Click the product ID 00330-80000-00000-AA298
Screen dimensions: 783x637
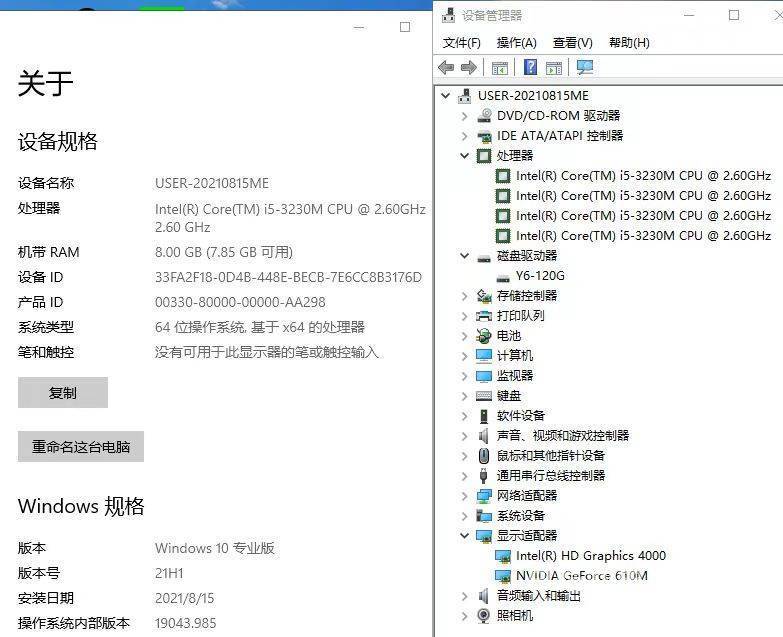coord(240,302)
